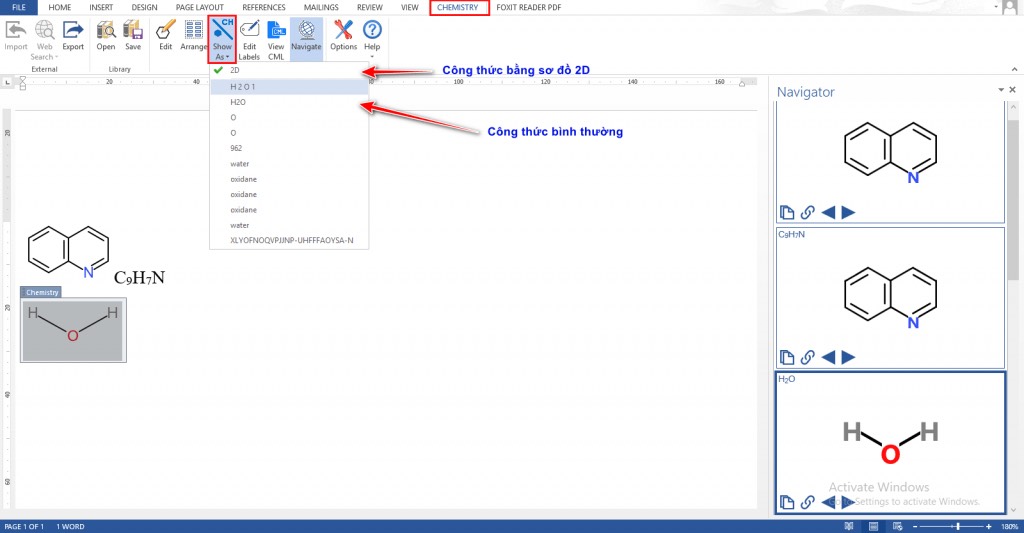The width and height of the screenshot is (1024, 533).
Task: Open the chemistry Library
Action: [106, 36]
